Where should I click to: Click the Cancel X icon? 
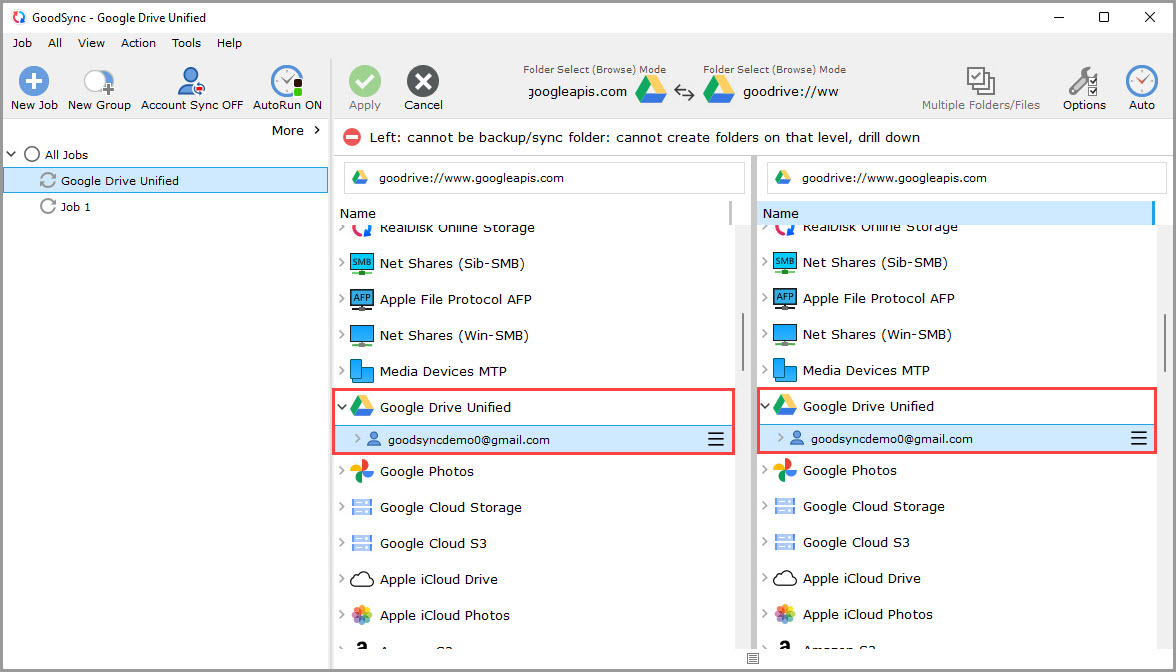pos(423,81)
